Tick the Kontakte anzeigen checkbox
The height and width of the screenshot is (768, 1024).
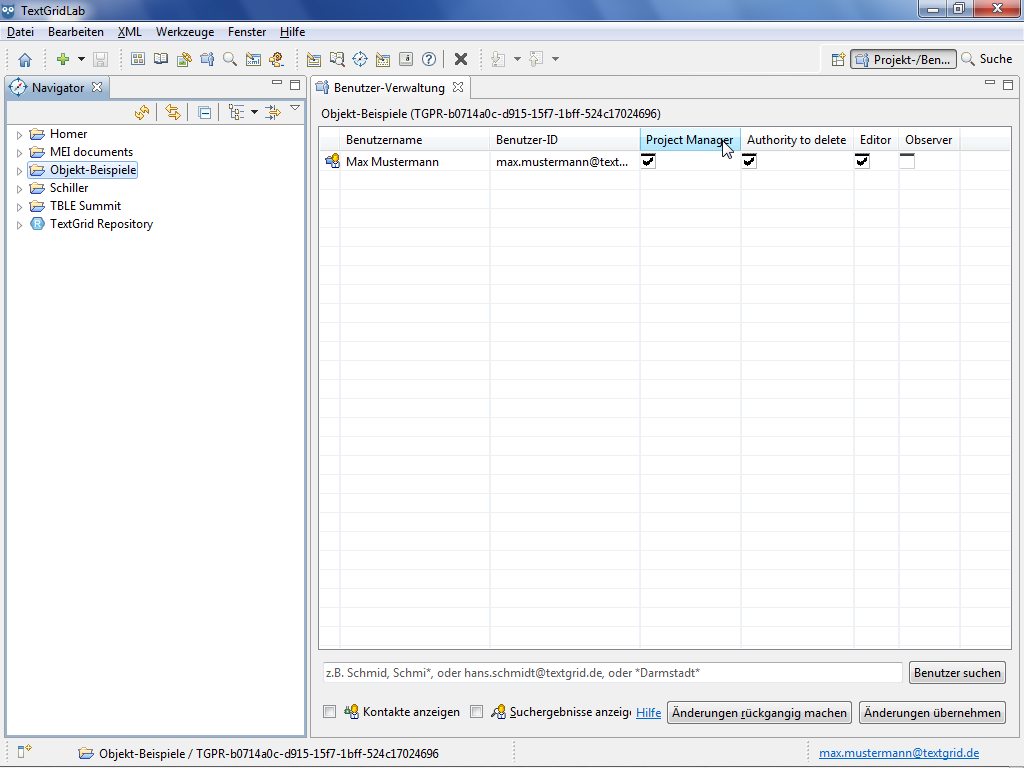click(x=329, y=712)
